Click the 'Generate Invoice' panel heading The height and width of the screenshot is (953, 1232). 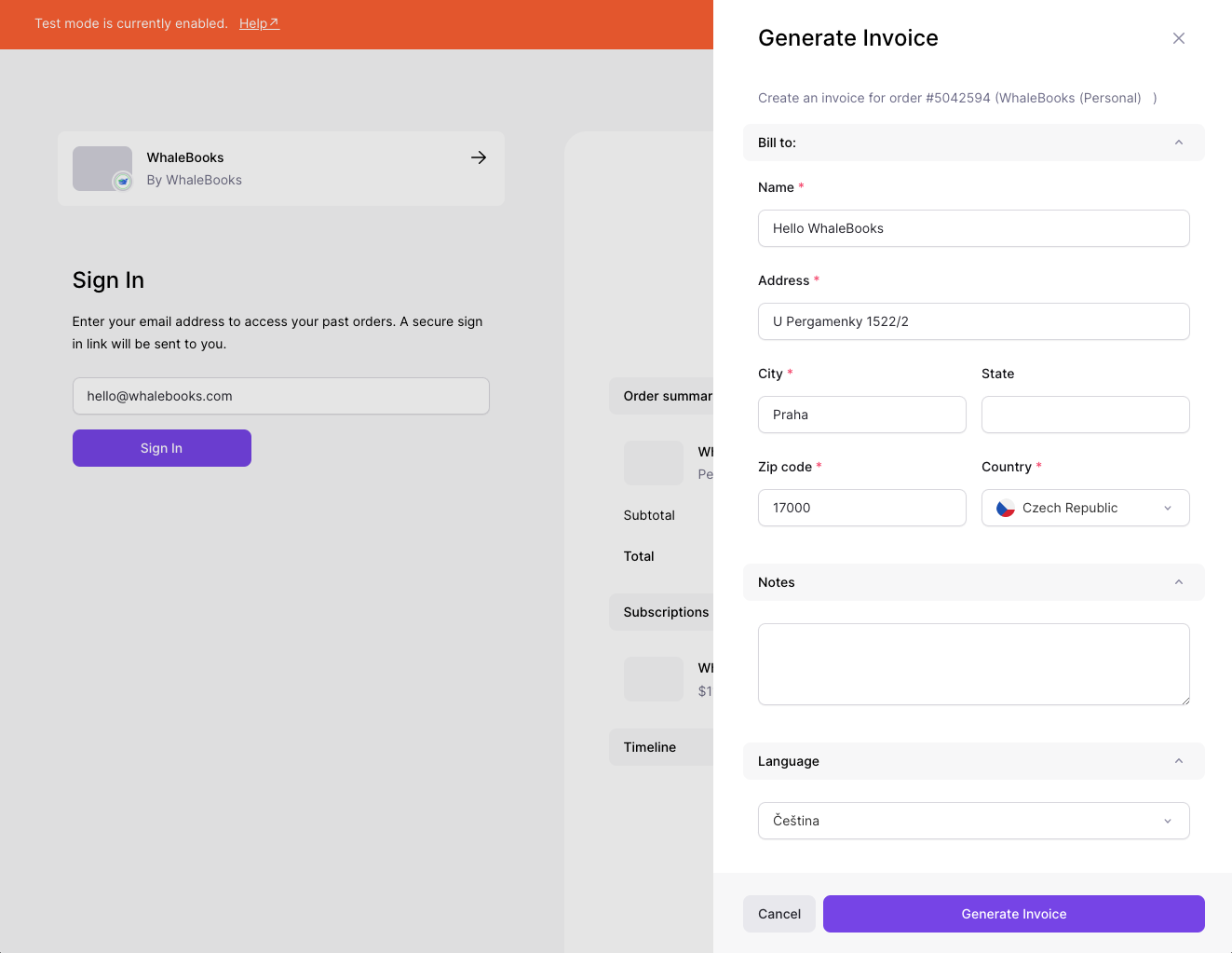tap(848, 38)
